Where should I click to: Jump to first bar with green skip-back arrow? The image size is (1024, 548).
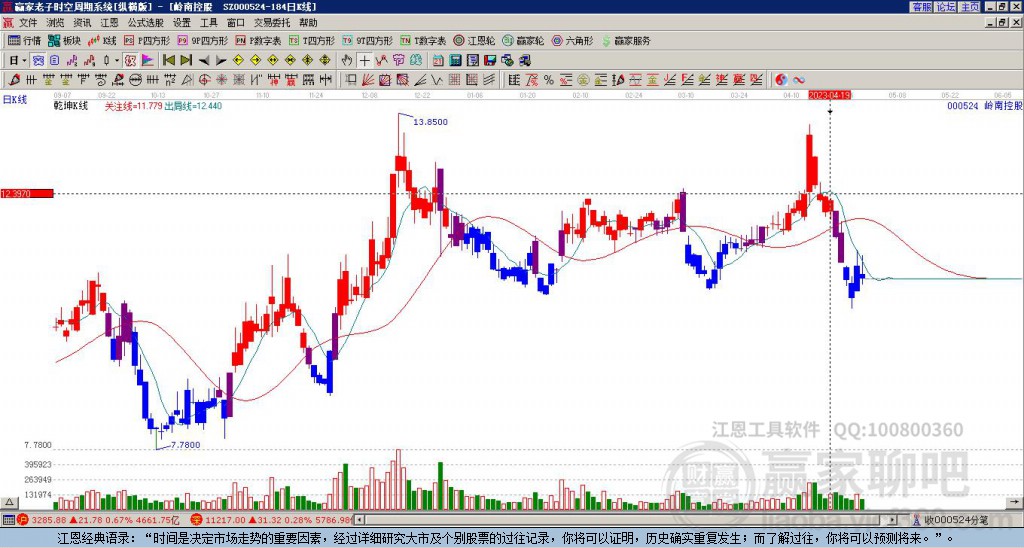point(168,60)
